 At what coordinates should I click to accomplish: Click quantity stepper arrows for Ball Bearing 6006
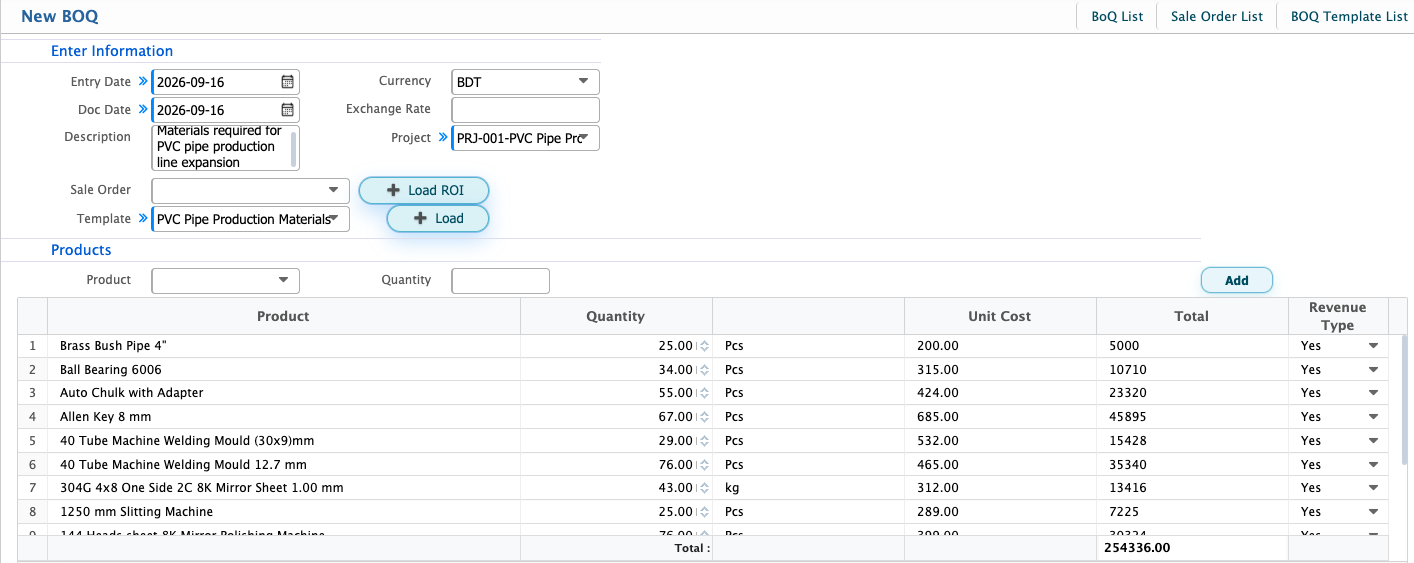pyautogui.click(x=704, y=370)
